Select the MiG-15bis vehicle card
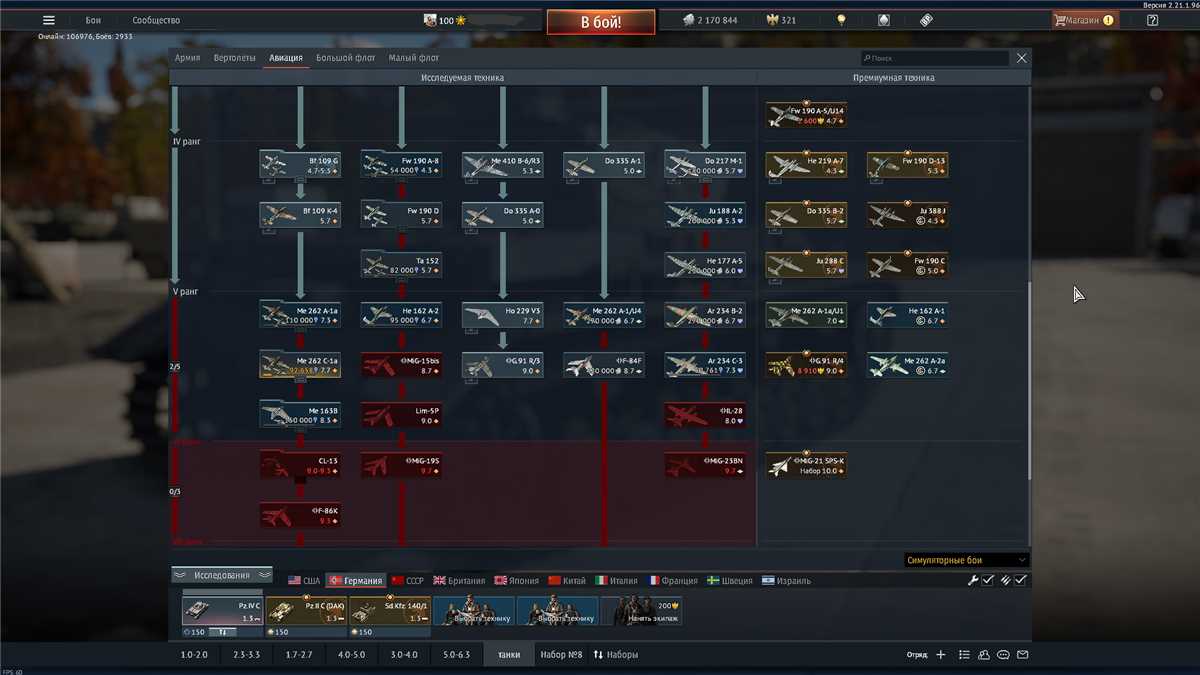 401,365
